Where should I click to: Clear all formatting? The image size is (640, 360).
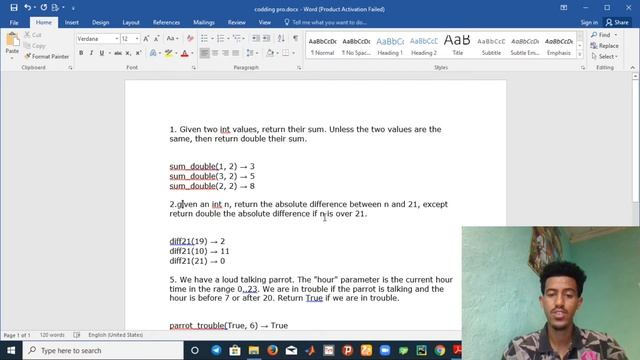point(190,39)
